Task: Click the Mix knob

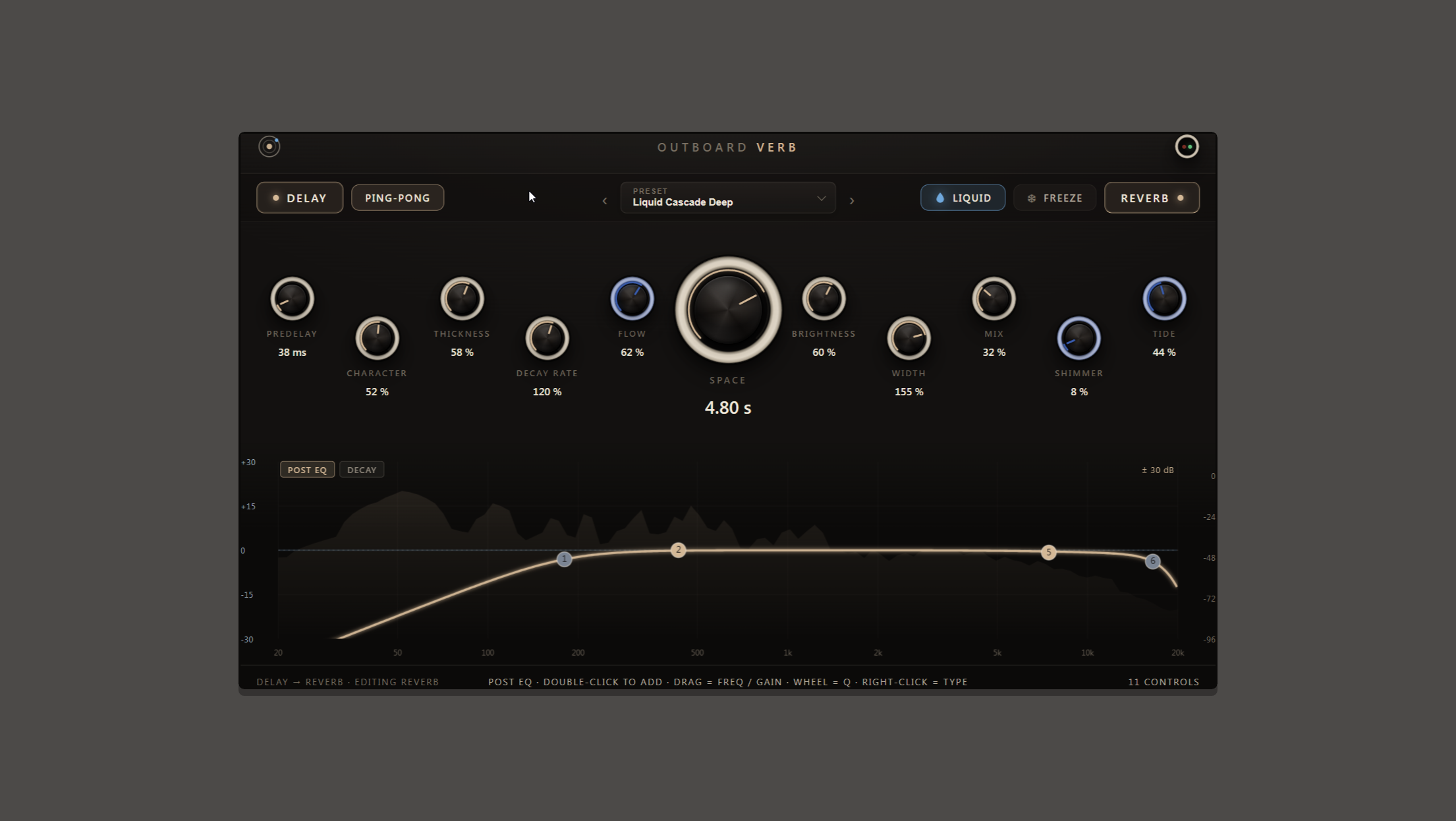Action: pos(994,298)
